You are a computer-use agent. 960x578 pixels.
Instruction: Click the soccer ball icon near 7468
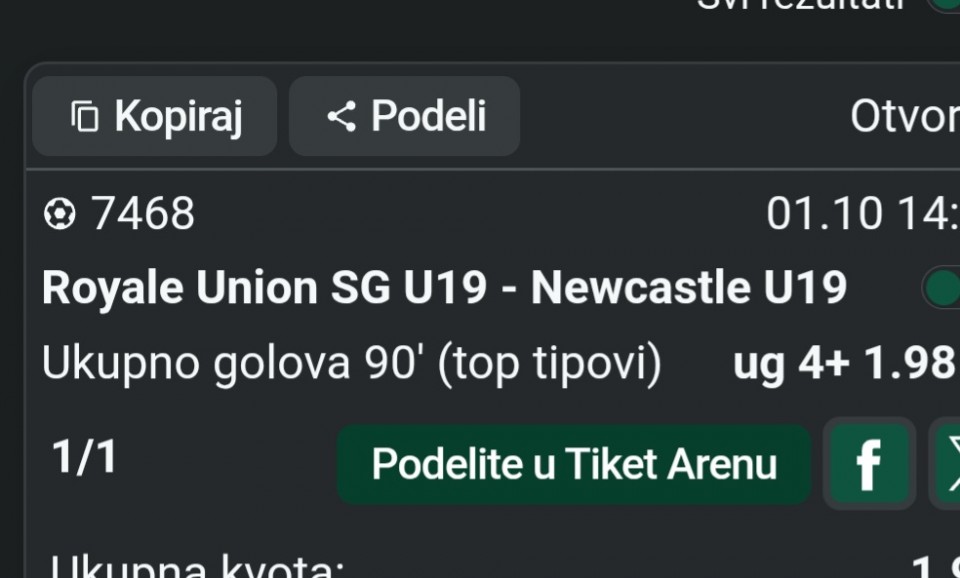click(x=60, y=214)
